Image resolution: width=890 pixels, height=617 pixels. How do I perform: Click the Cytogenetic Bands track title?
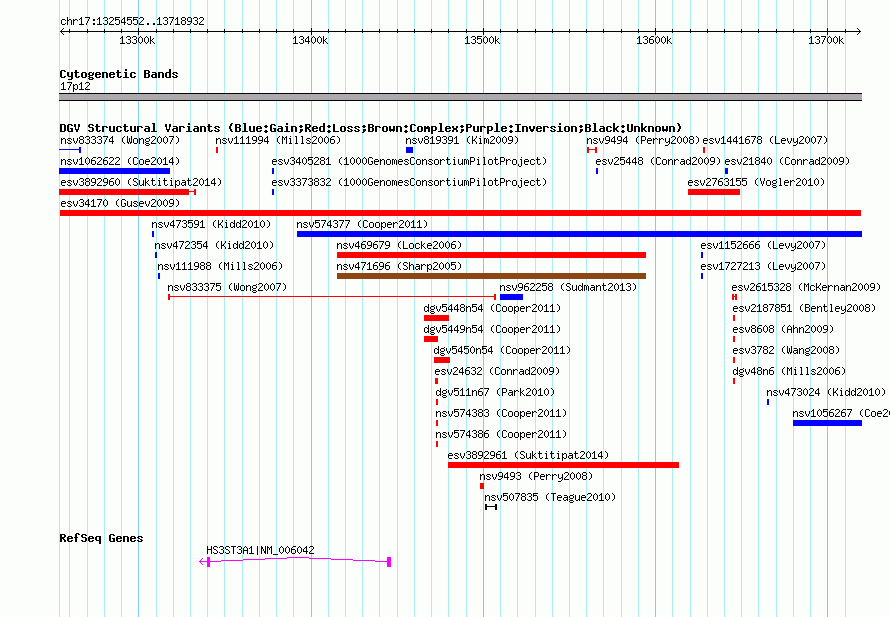(119, 74)
